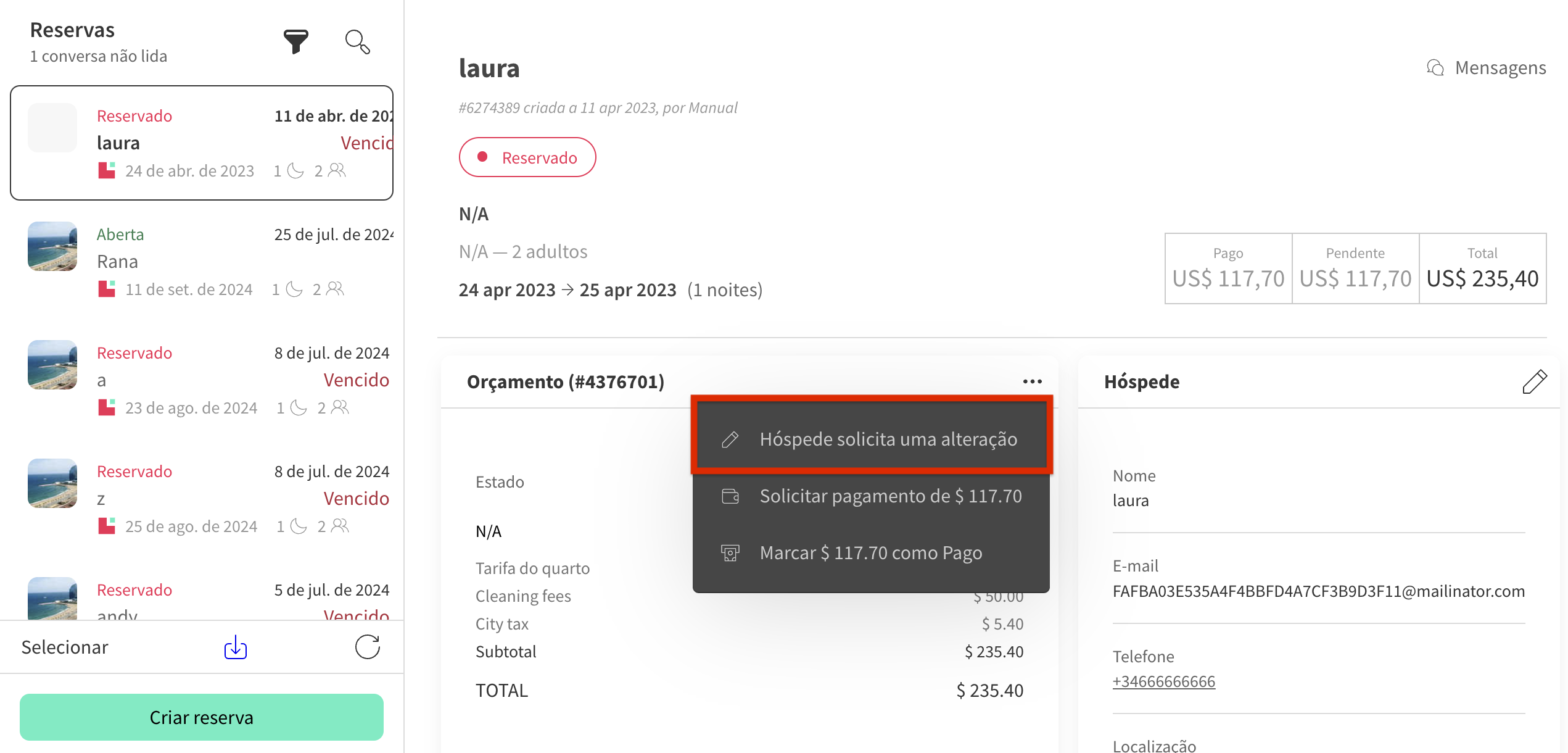Click the Mensagens chat icon
1568x753 pixels.
(x=1435, y=68)
